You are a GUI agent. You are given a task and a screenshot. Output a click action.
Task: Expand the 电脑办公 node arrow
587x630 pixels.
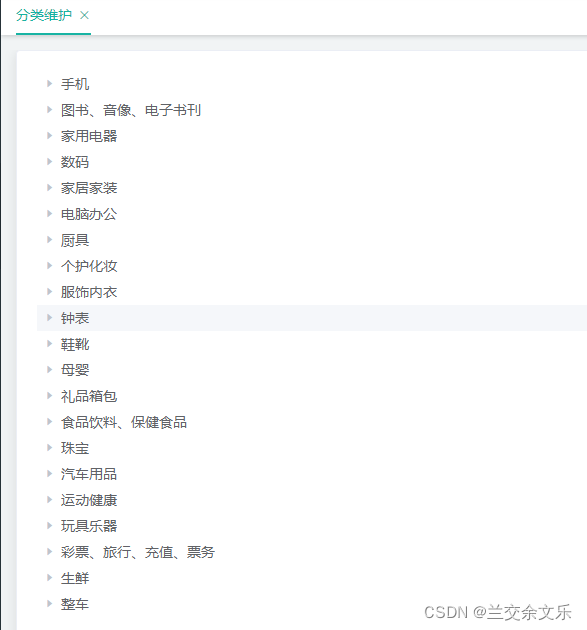[49, 214]
